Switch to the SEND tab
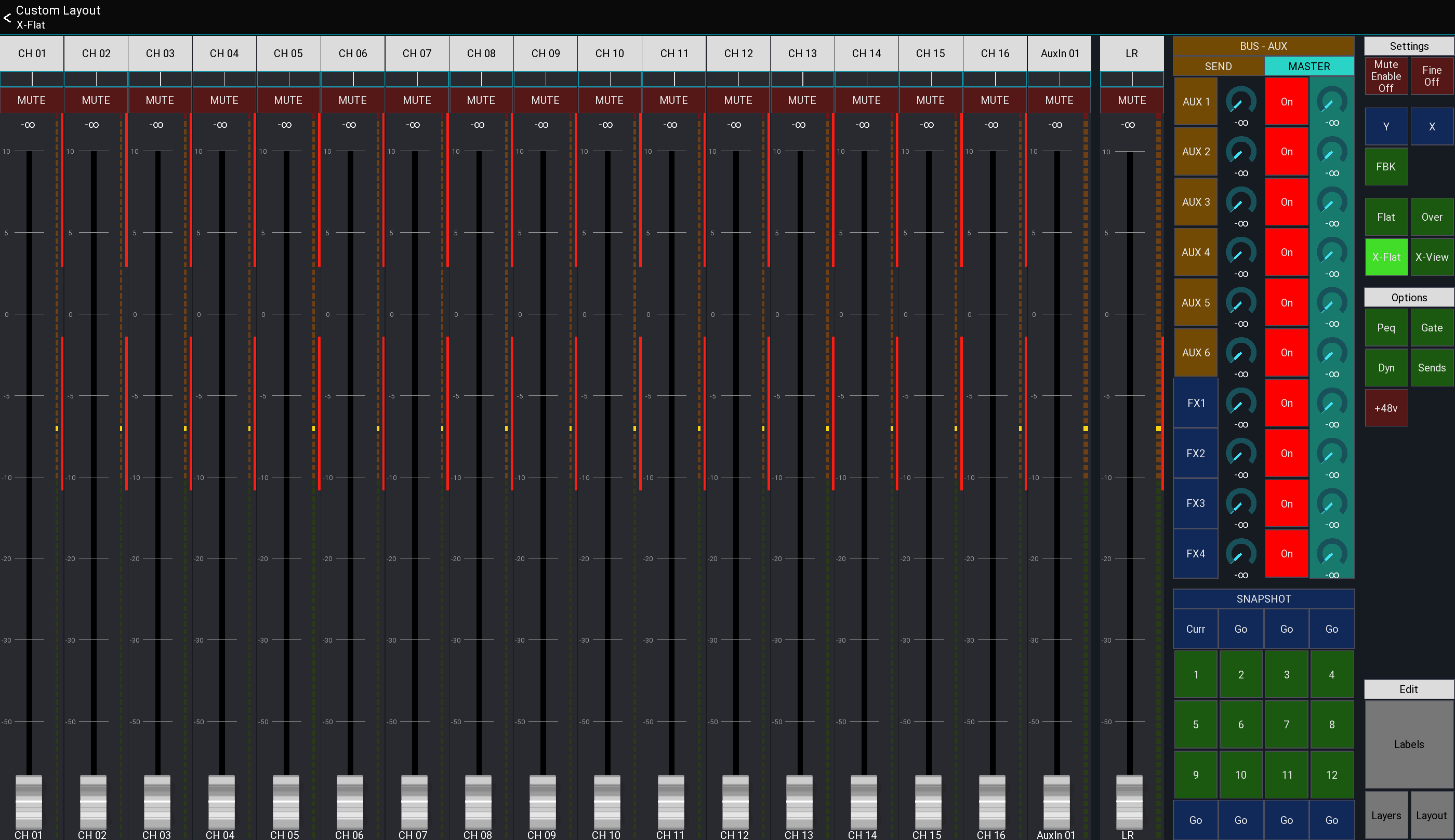Image resolution: width=1455 pixels, height=840 pixels. 1218,66
